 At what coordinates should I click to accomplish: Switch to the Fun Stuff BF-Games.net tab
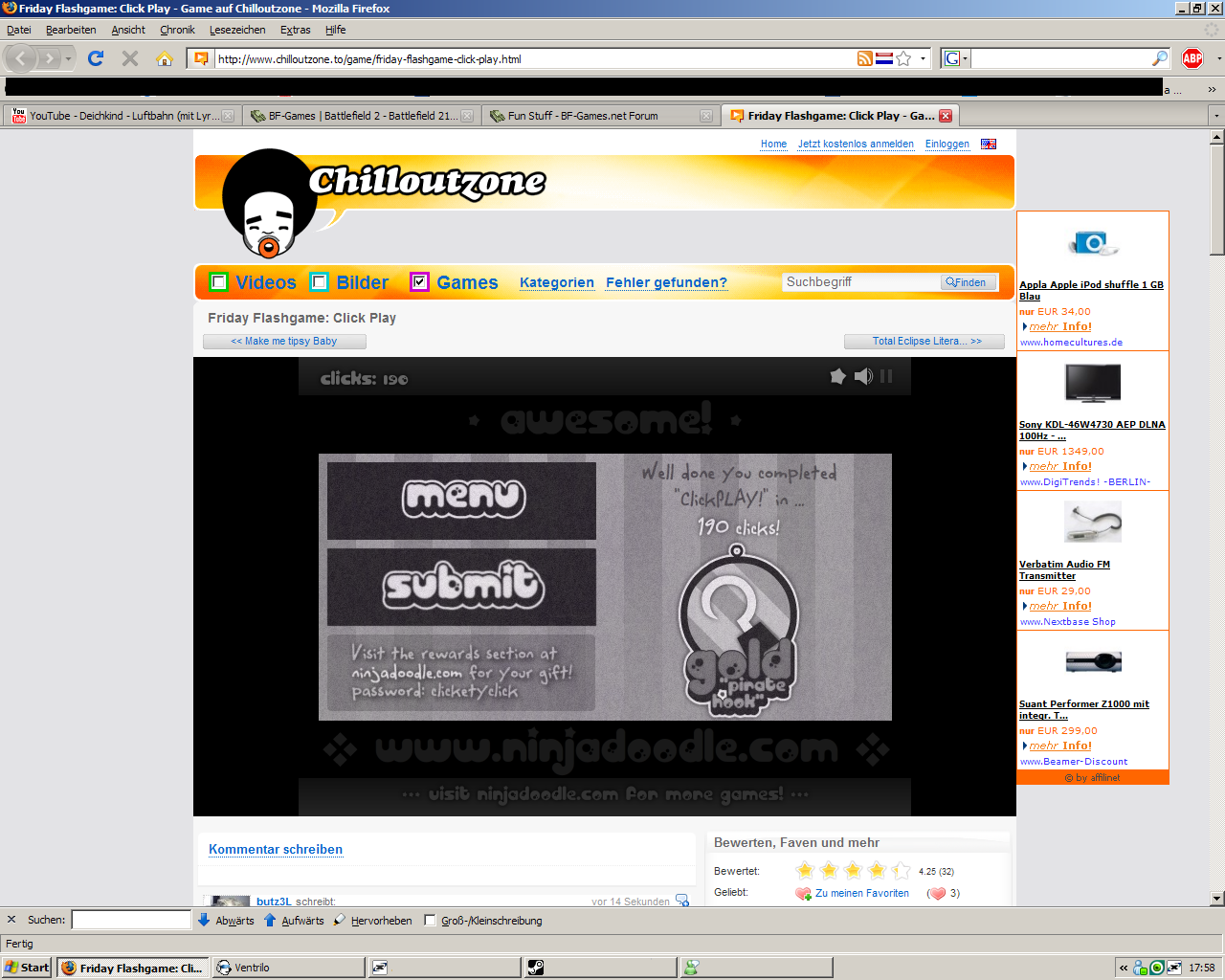pyautogui.click(x=599, y=116)
